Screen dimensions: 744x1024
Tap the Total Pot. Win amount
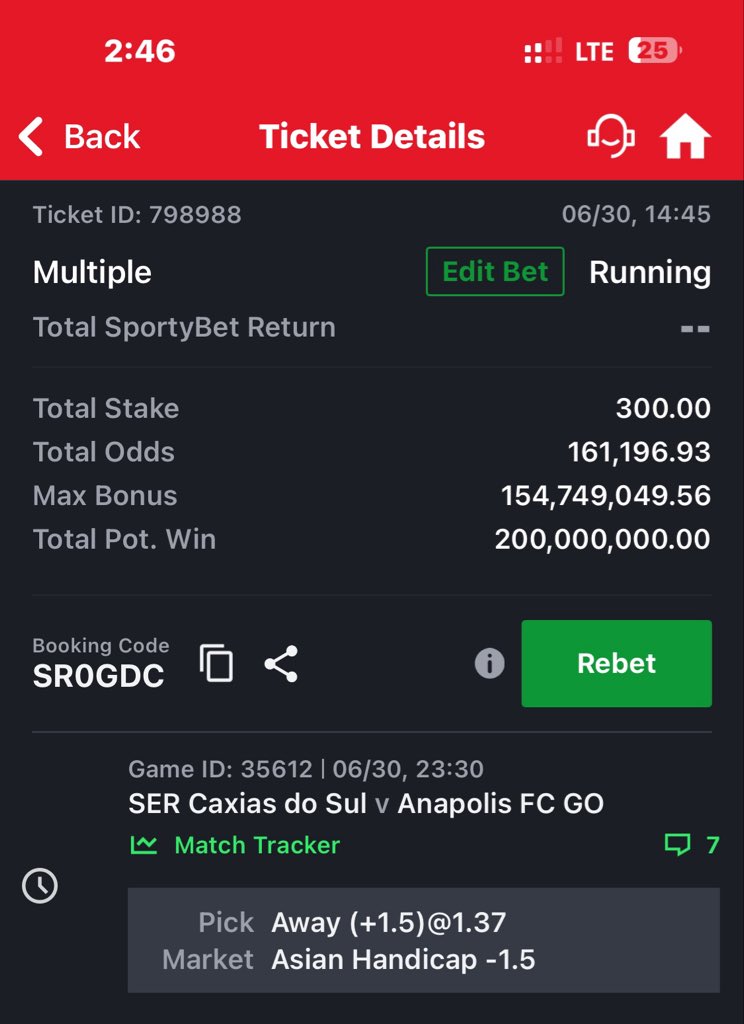[602, 539]
